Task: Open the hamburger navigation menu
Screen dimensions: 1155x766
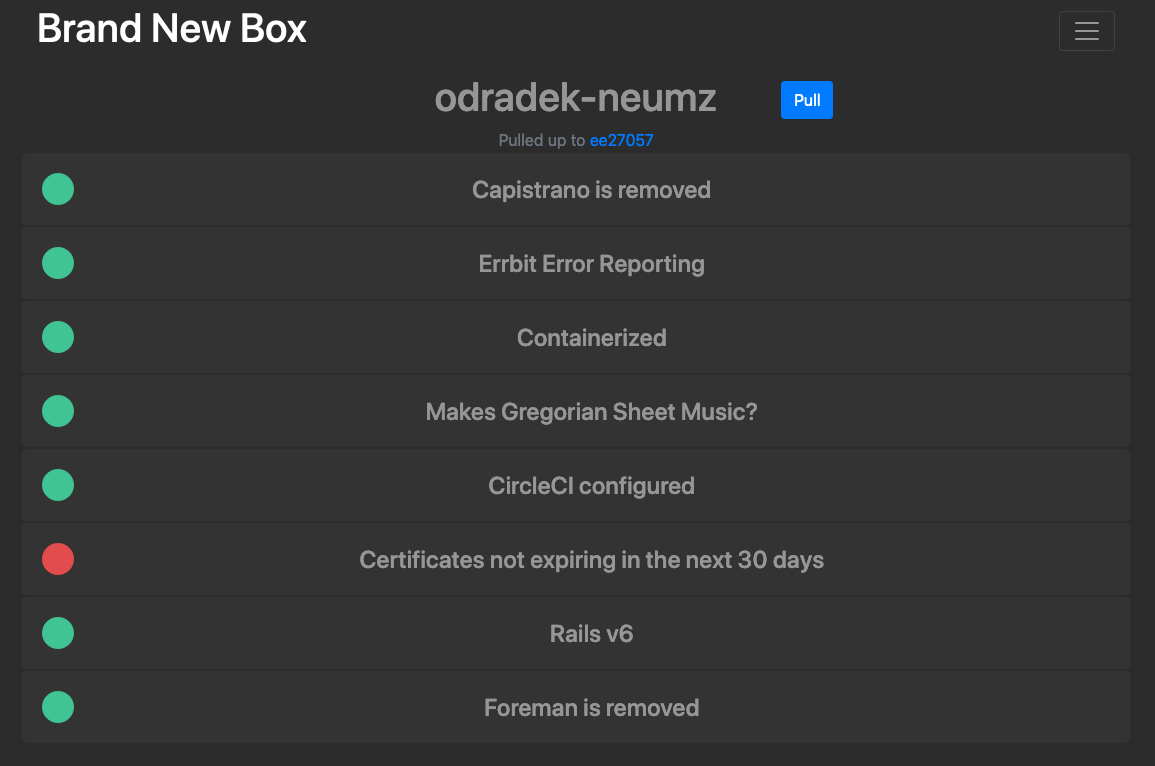Action: [x=1086, y=31]
